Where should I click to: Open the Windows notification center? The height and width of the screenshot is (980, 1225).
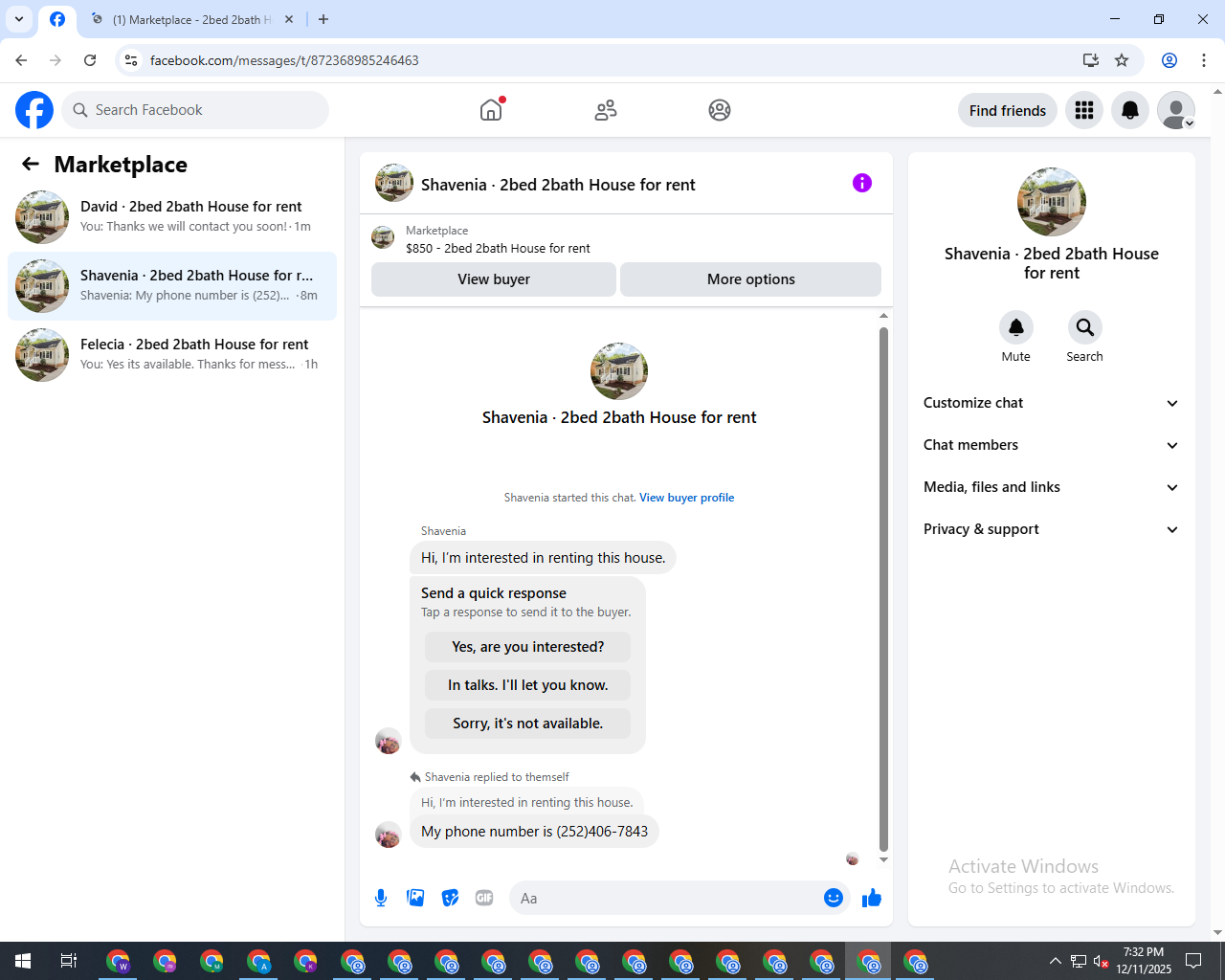pyautogui.click(x=1193, y=961)
